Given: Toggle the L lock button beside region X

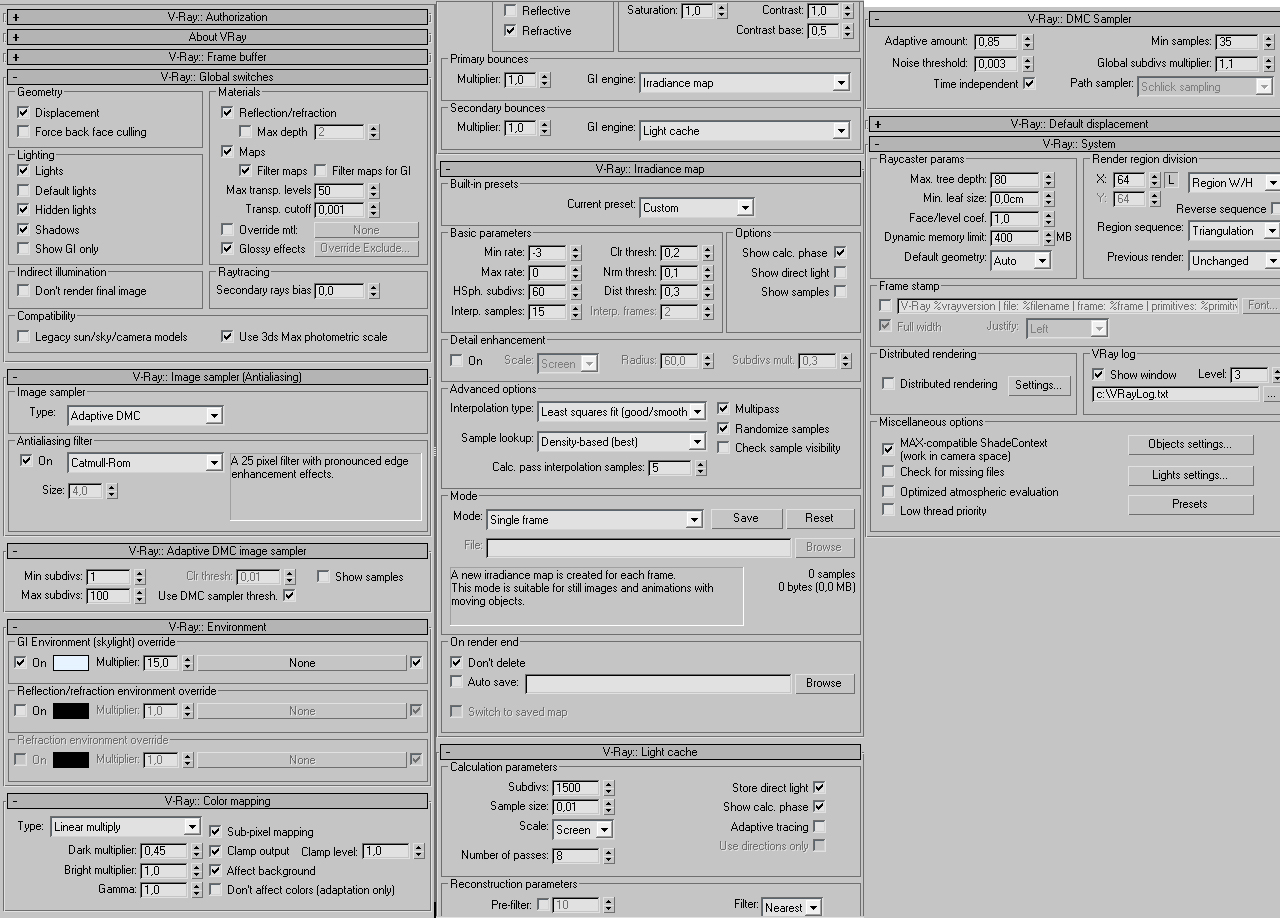Looking at the screenshot, I should 1171,180.
